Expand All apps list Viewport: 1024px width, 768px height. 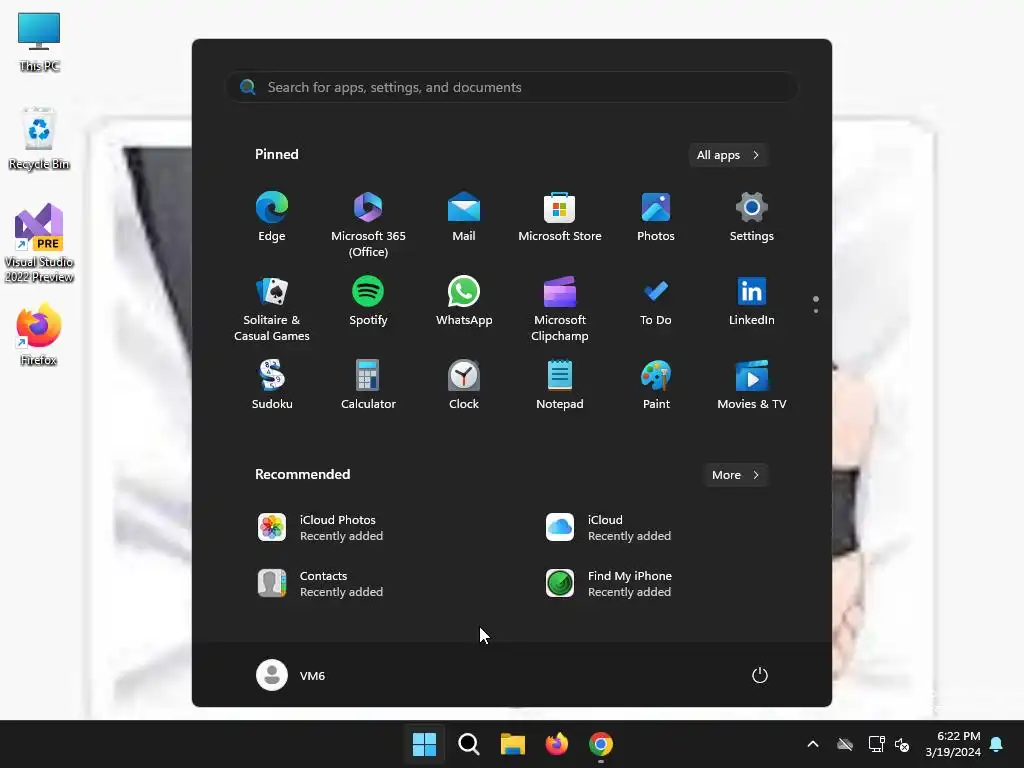pyautogui.click(x=728, y=155)
